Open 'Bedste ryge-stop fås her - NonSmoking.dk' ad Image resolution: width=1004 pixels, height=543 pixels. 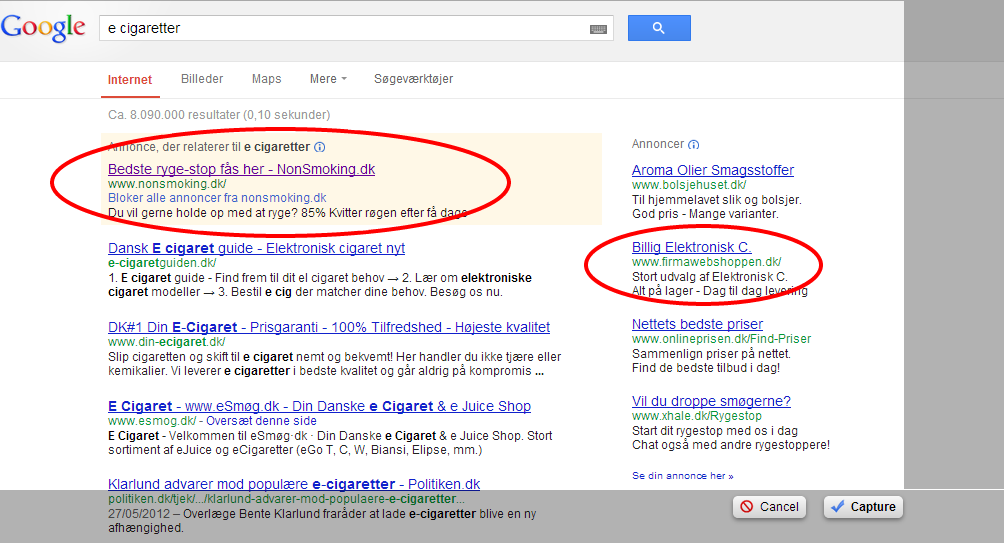[241, 169]
